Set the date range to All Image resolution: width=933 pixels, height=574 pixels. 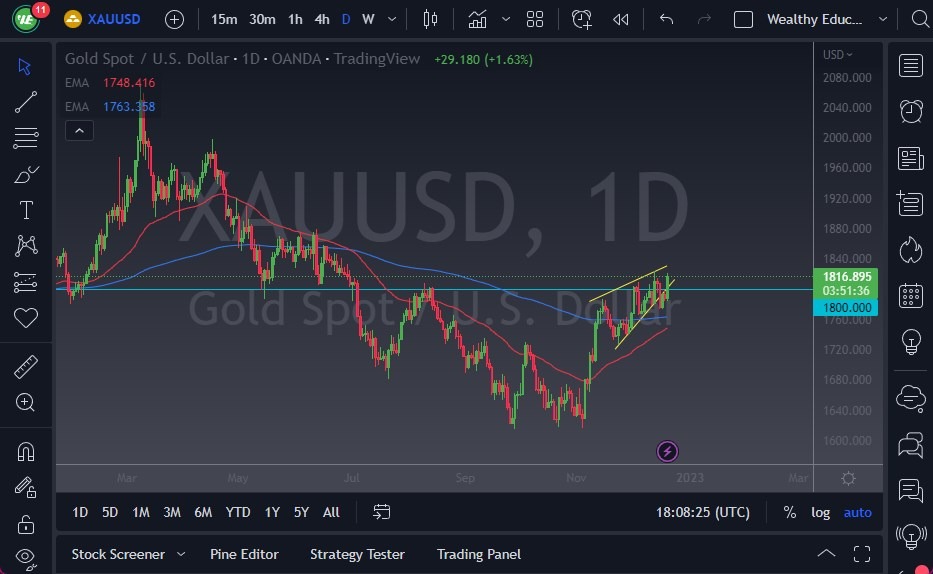point(331,512)
